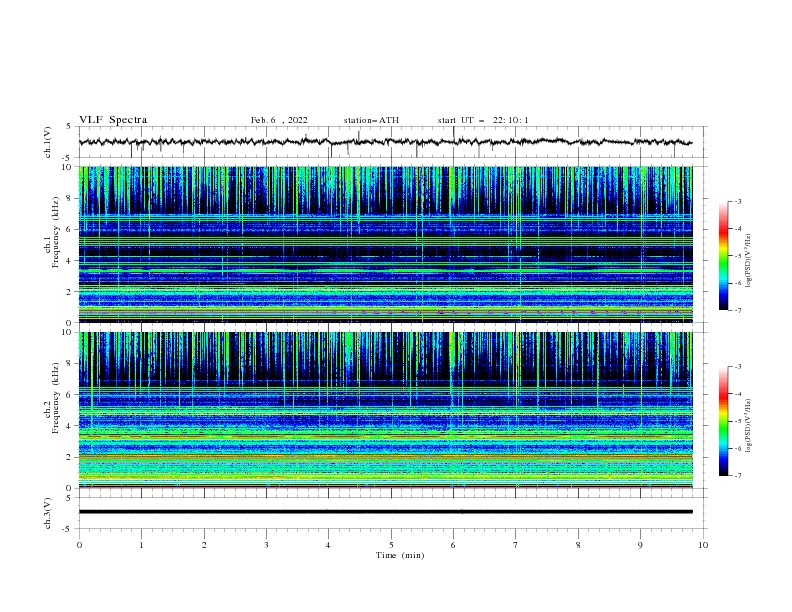Click inside the ch.1 spectrogram panel
Viewport: 792px width, 612px height.
coord(385,244)
